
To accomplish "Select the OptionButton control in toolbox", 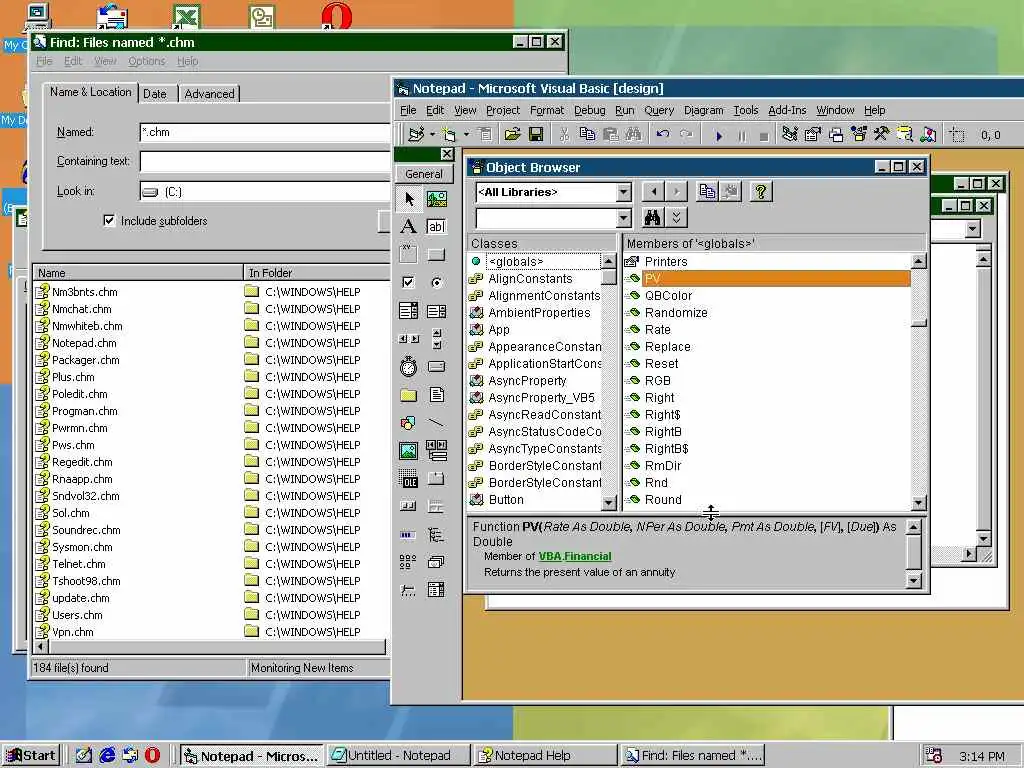I will click(436, 282).
